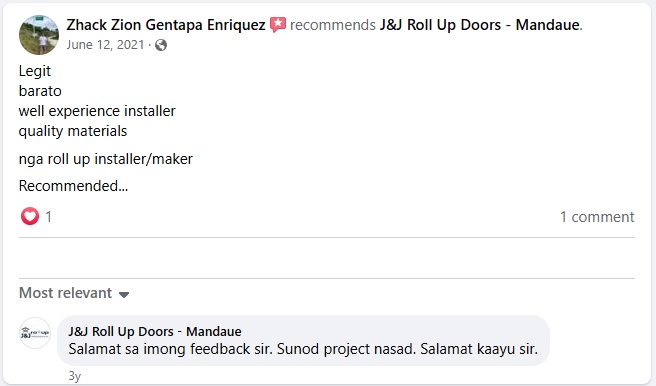Click the word recommends in post header
This screenshot has height=386, width=656.
pyautogui.click(x=333, y=25)
